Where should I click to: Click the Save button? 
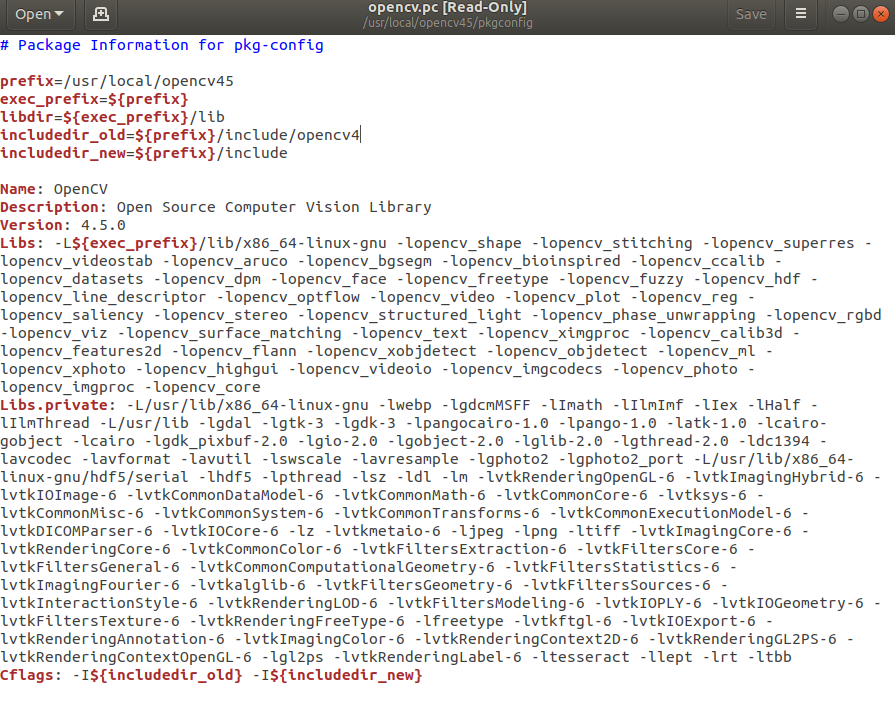(751, 14)
